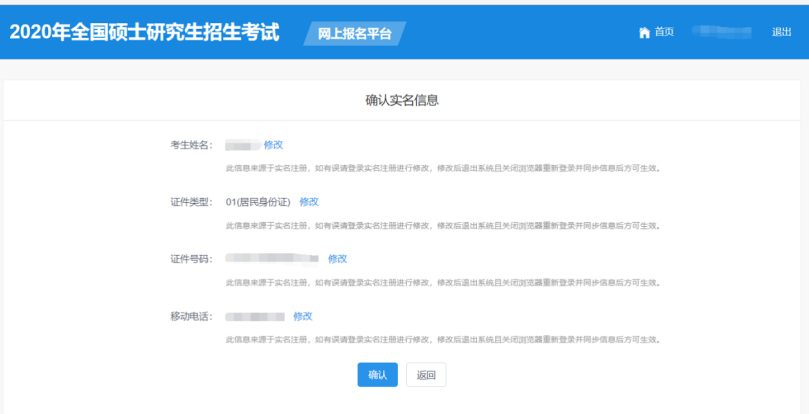Go to the 首页 home link
Viewport: 809px width, 414px height.
coord(664,32)
